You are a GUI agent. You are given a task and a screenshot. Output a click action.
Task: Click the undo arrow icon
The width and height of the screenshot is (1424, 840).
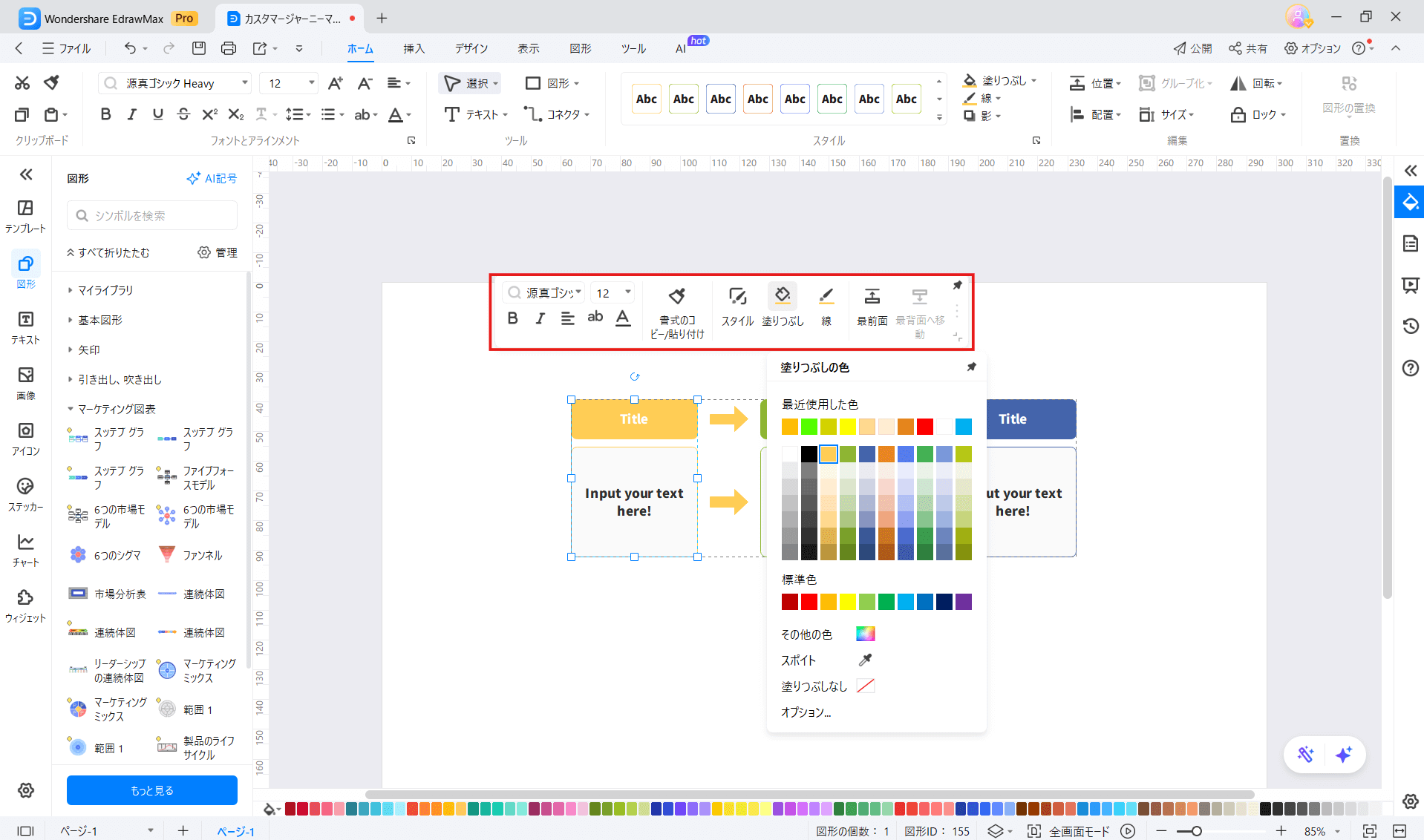point(130,48)
